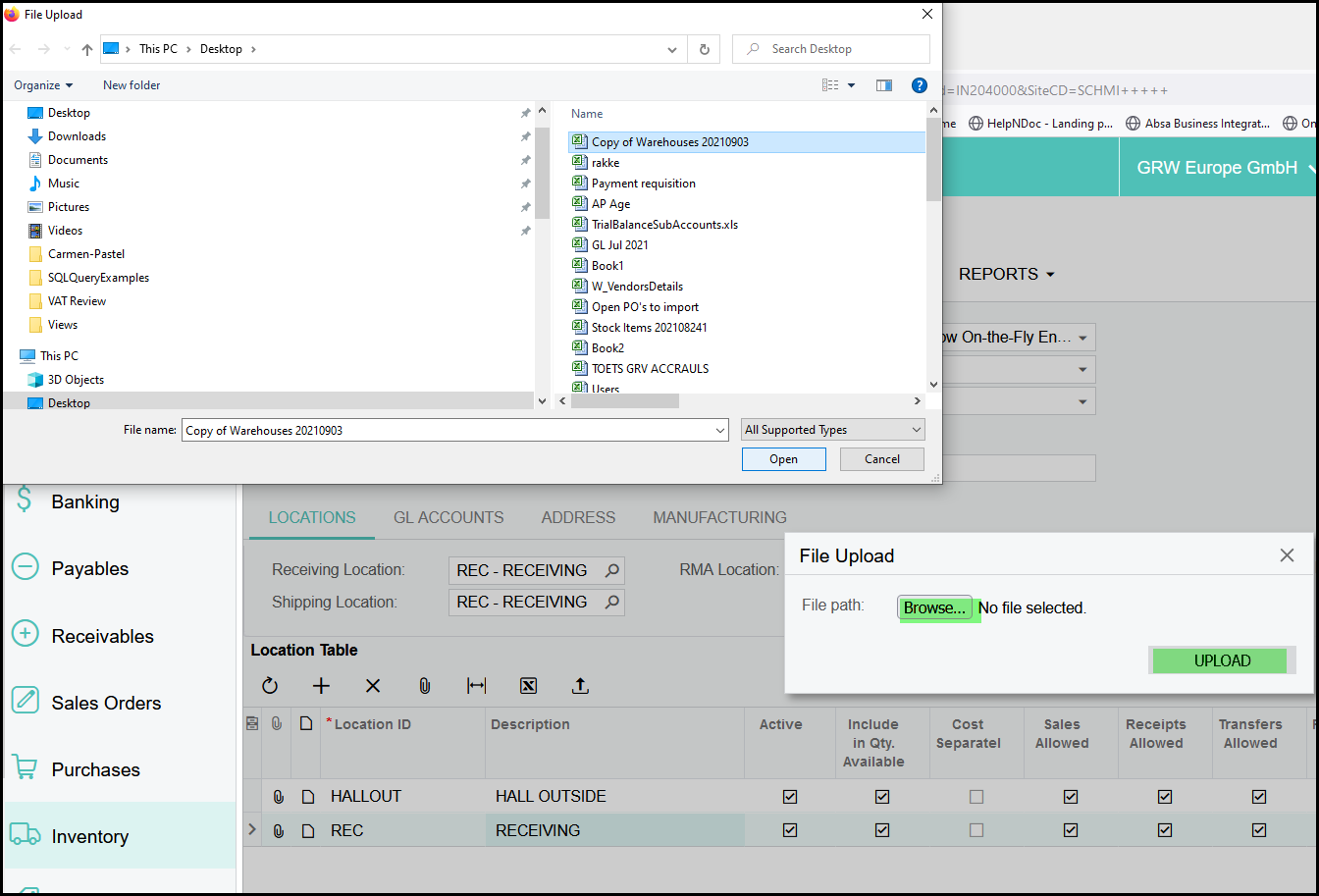Click the green UPLOAD button
This screenshot has height=896, width=1319.
tap(1222, 660)
